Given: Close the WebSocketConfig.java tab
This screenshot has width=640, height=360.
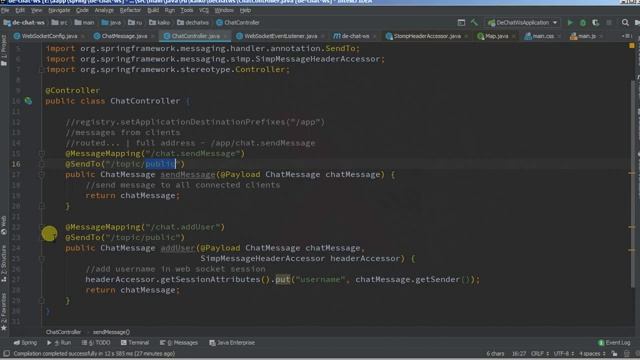Looking at the screenshot, I should [x=83, y=36].
